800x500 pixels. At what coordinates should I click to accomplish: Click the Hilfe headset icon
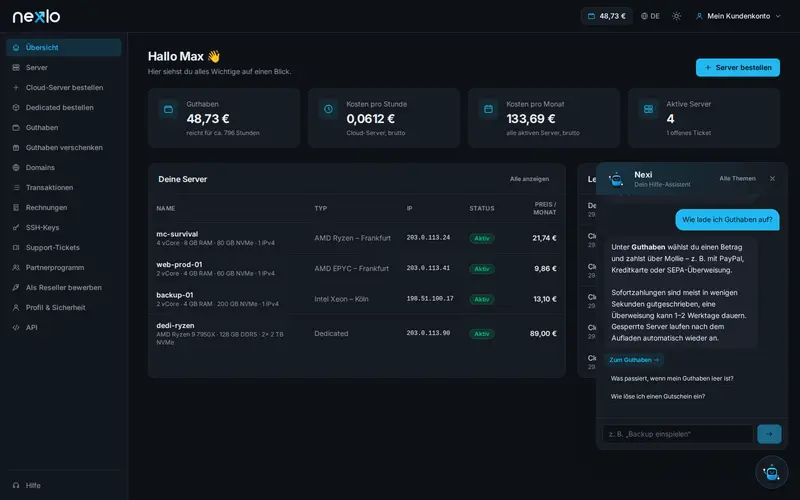tap(16, 485)
